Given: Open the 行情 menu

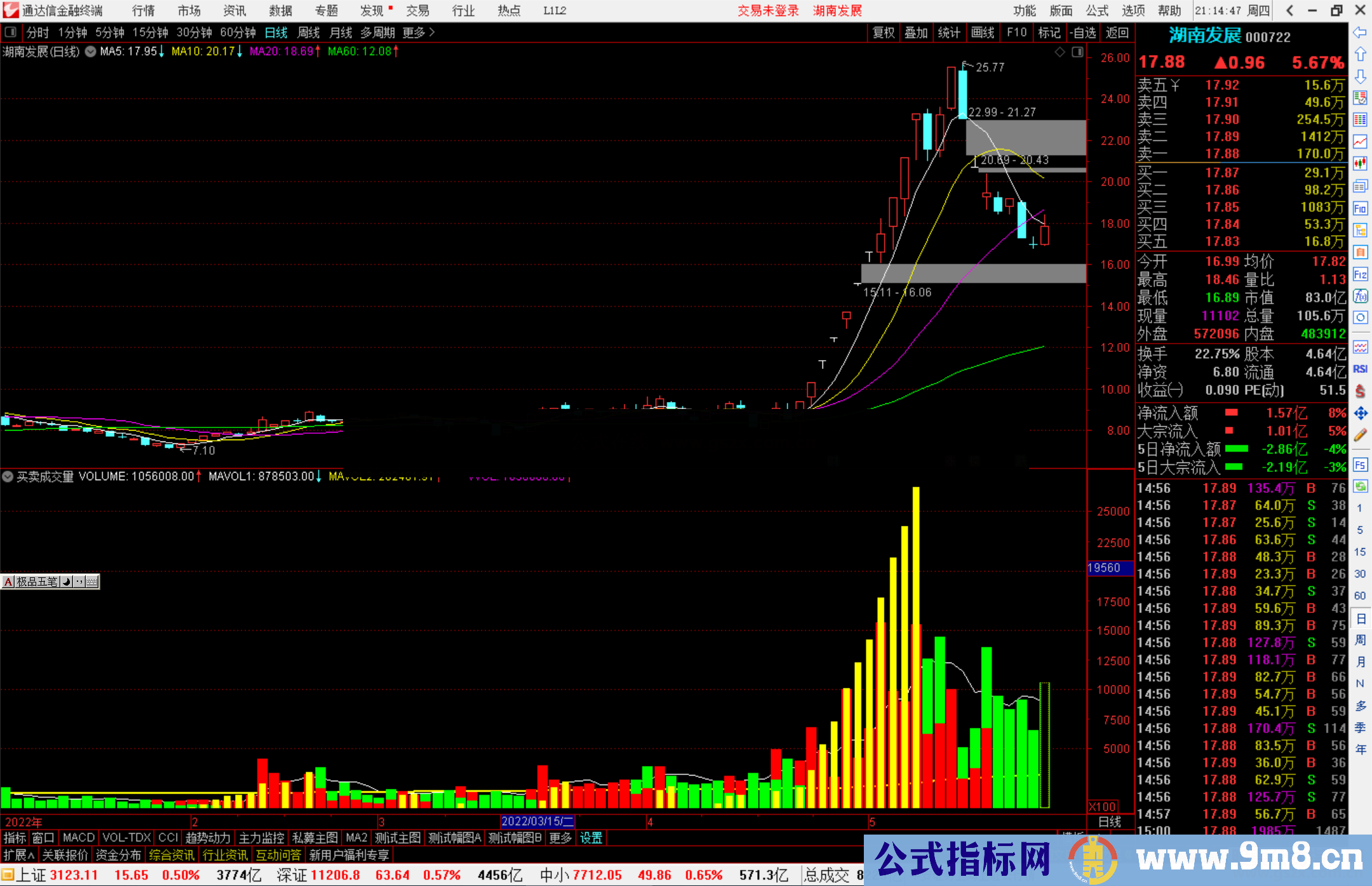Looking at the screenshot, I should coord(143,11).
